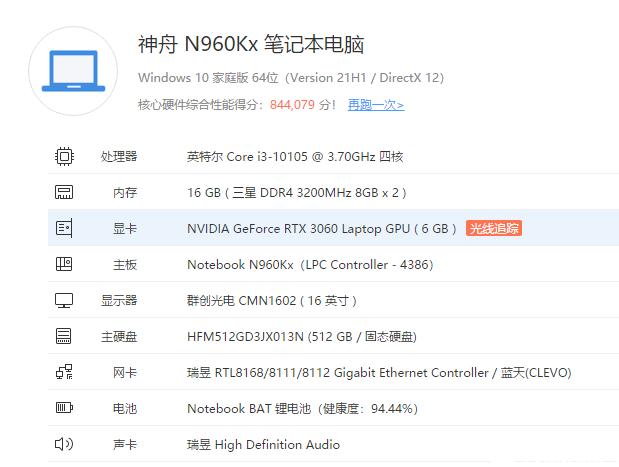Click the network card icon
This screenshot has width=619, height=467.
[x=64, y=372]
